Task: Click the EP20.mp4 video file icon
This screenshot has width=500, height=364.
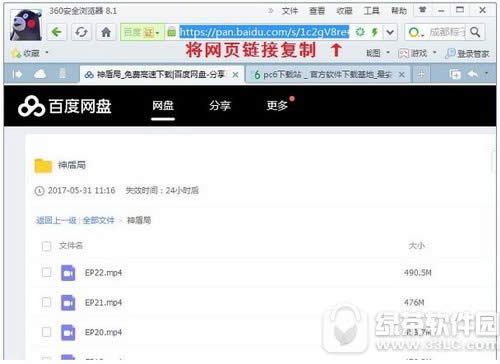Action: (68, 332)
